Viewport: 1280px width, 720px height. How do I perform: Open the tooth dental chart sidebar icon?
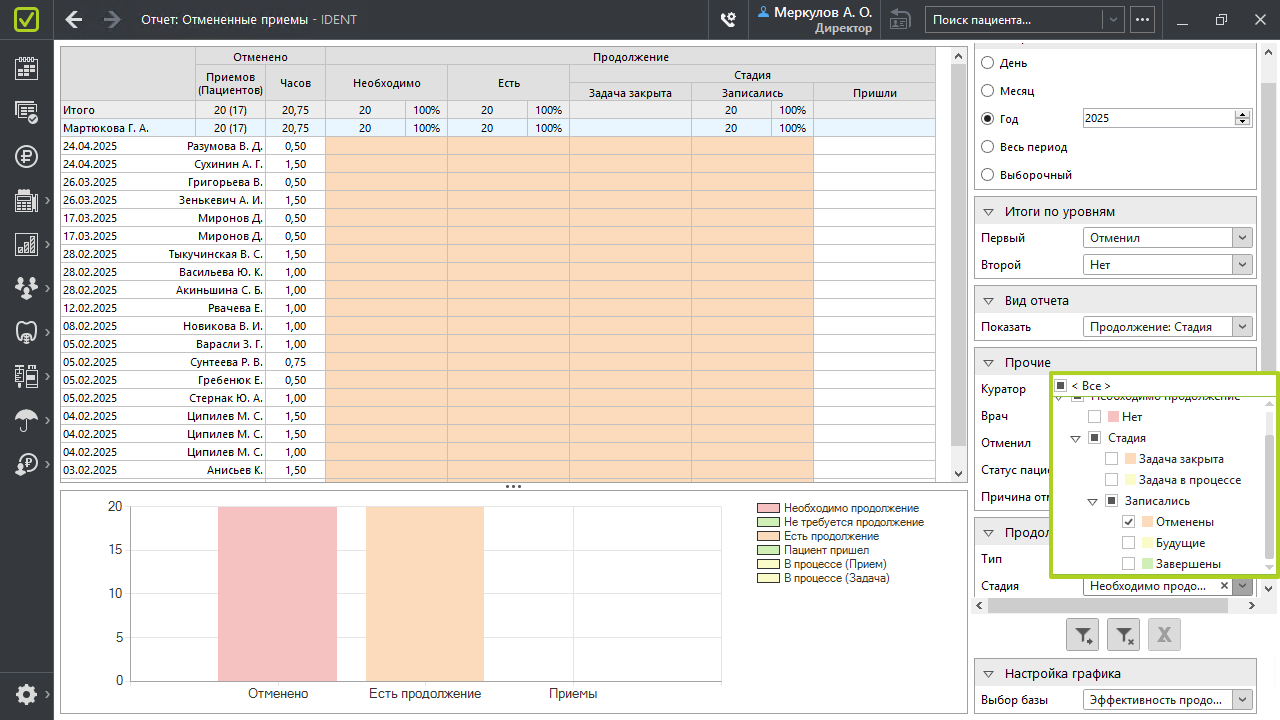click(26, 332)
